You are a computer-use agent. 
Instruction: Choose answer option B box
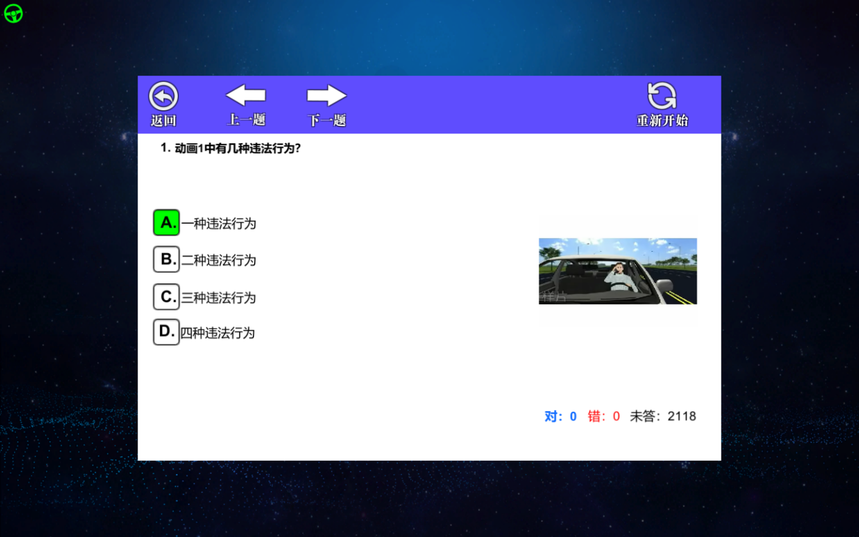(x=166, y=260)
